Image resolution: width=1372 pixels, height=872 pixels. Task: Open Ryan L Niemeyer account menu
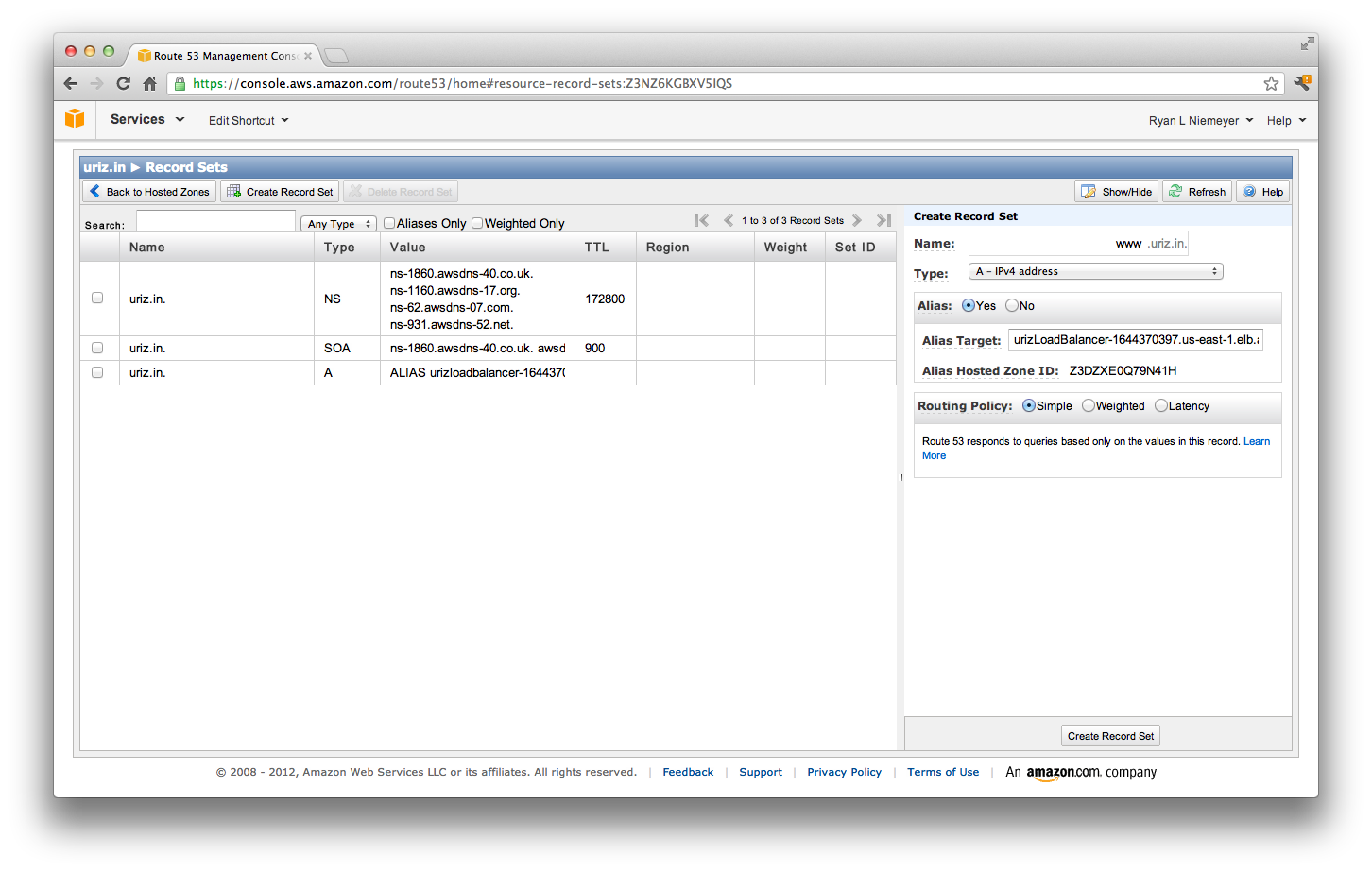pyautogui.click(x=1200, y=121)
